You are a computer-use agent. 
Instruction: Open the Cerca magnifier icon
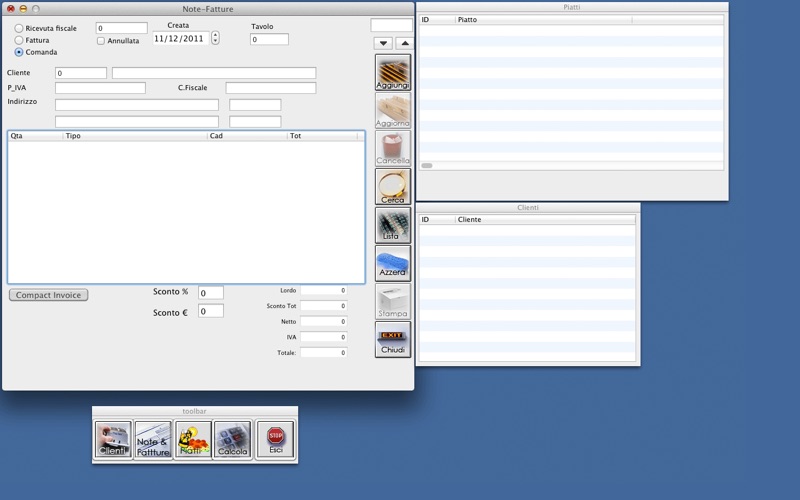tap(393, 187)
